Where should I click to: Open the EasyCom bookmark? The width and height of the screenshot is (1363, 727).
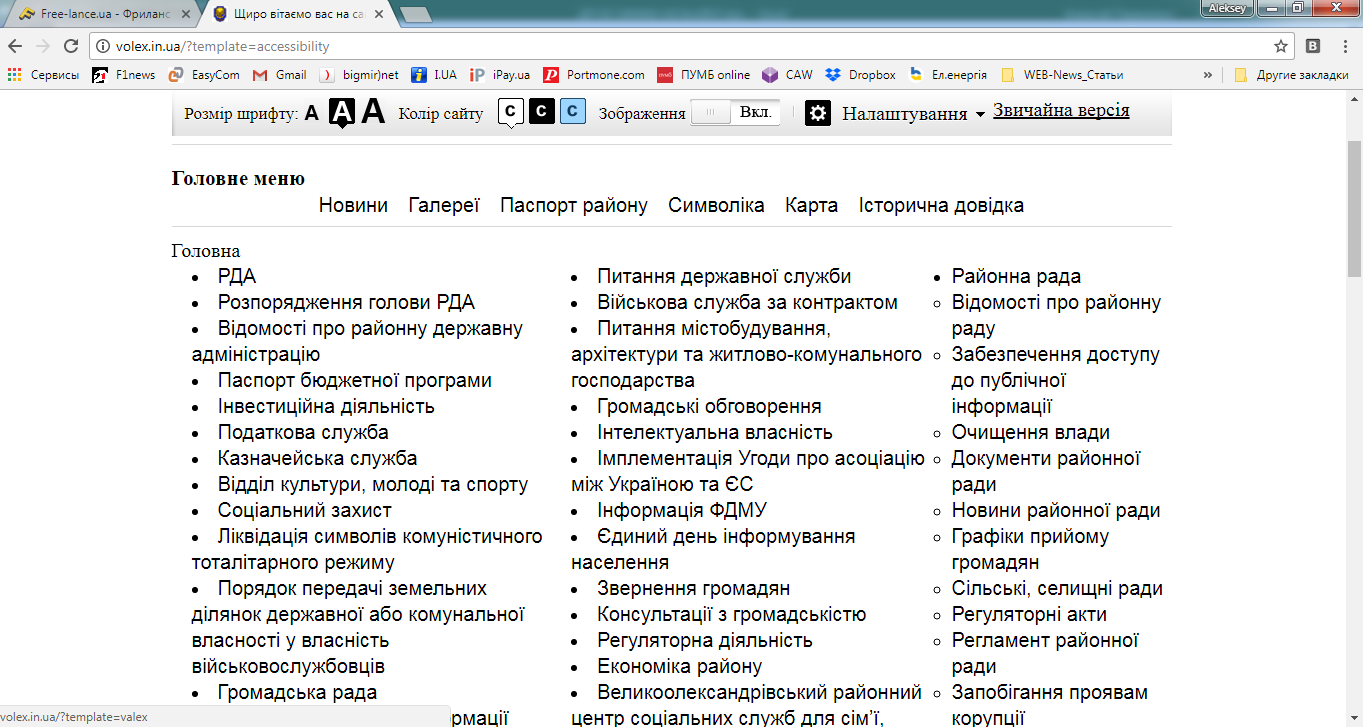(204, 75)
